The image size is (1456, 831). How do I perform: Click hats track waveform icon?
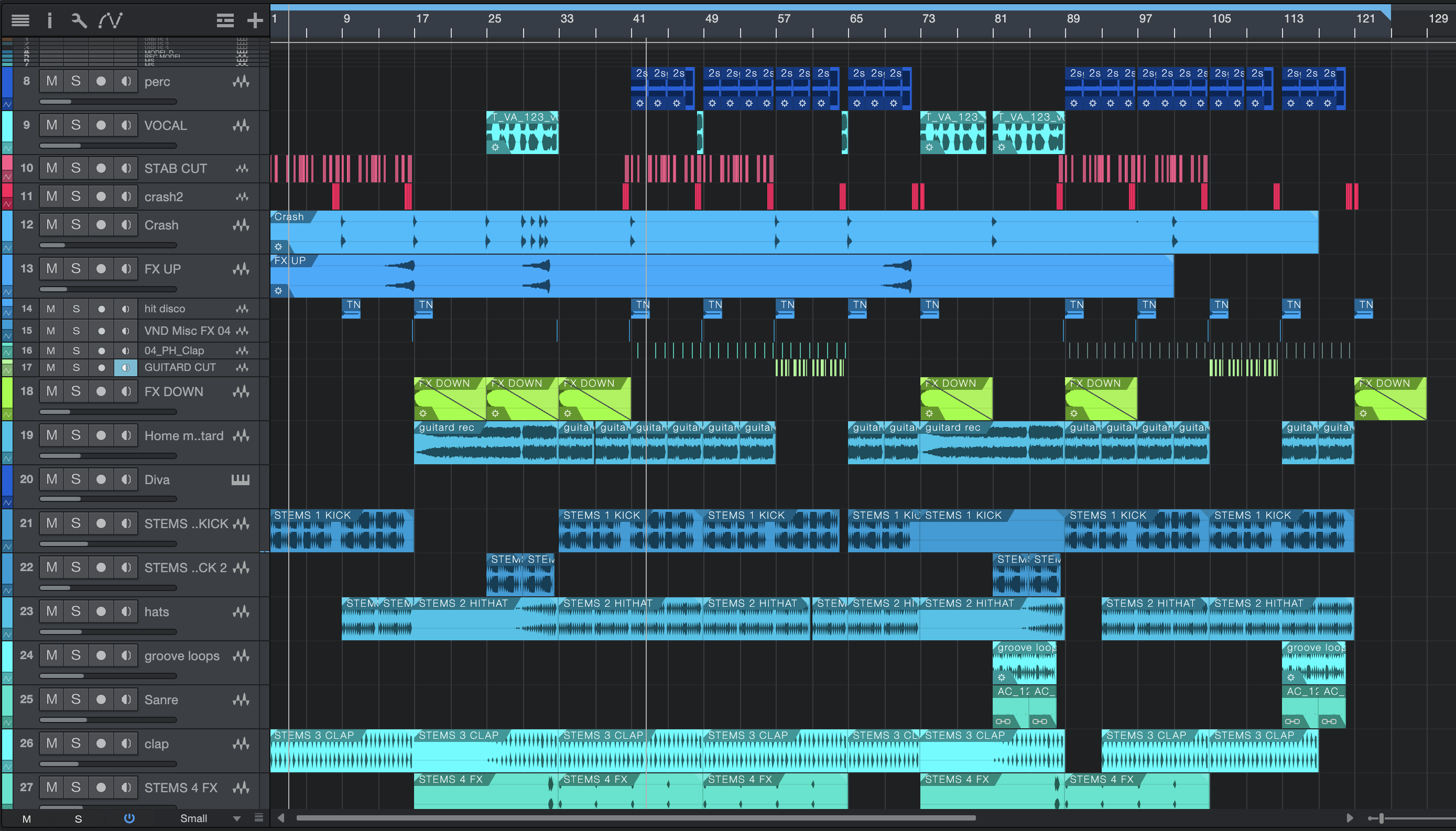[242, 611]
